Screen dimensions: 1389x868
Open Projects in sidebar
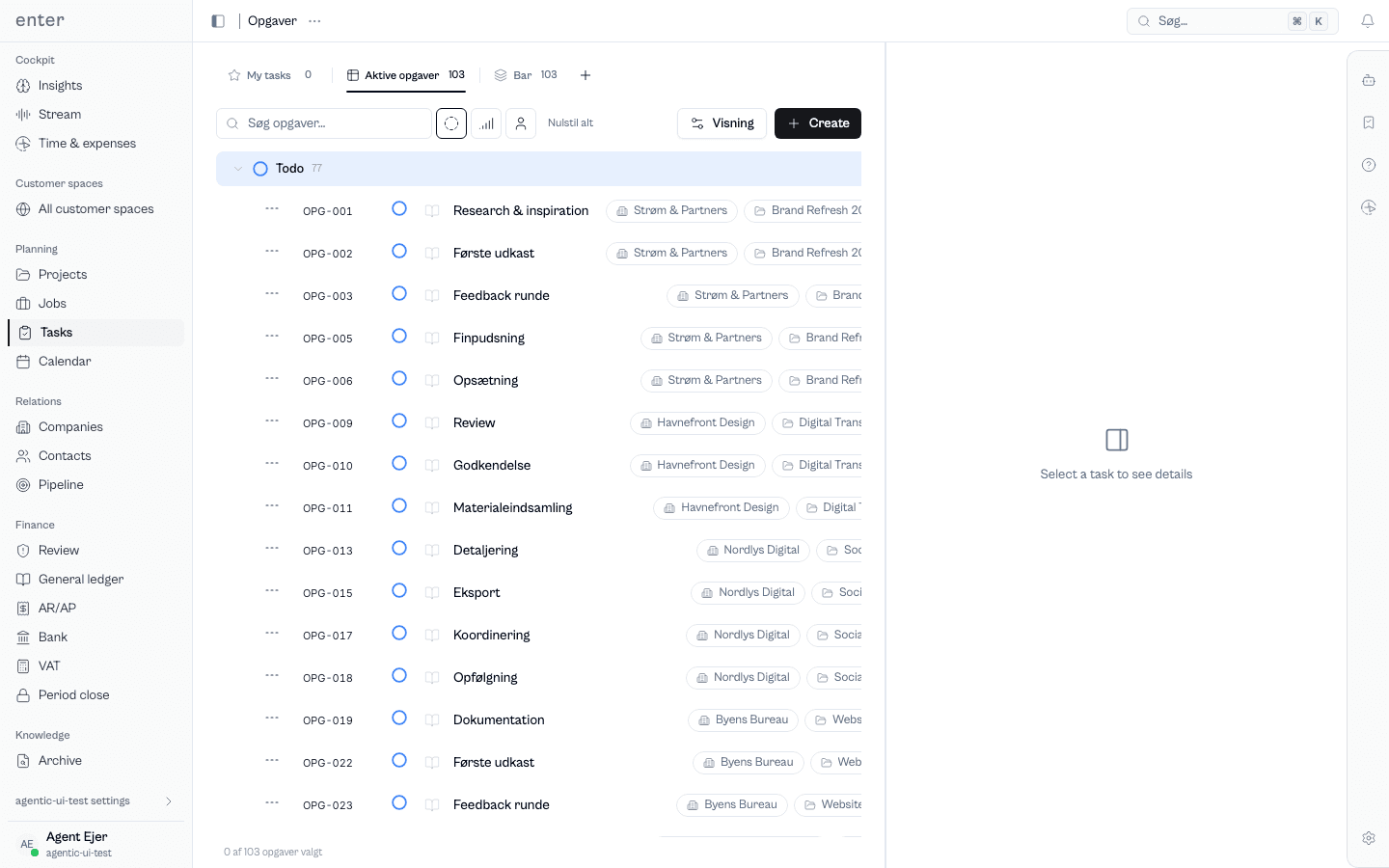[95, 275]
